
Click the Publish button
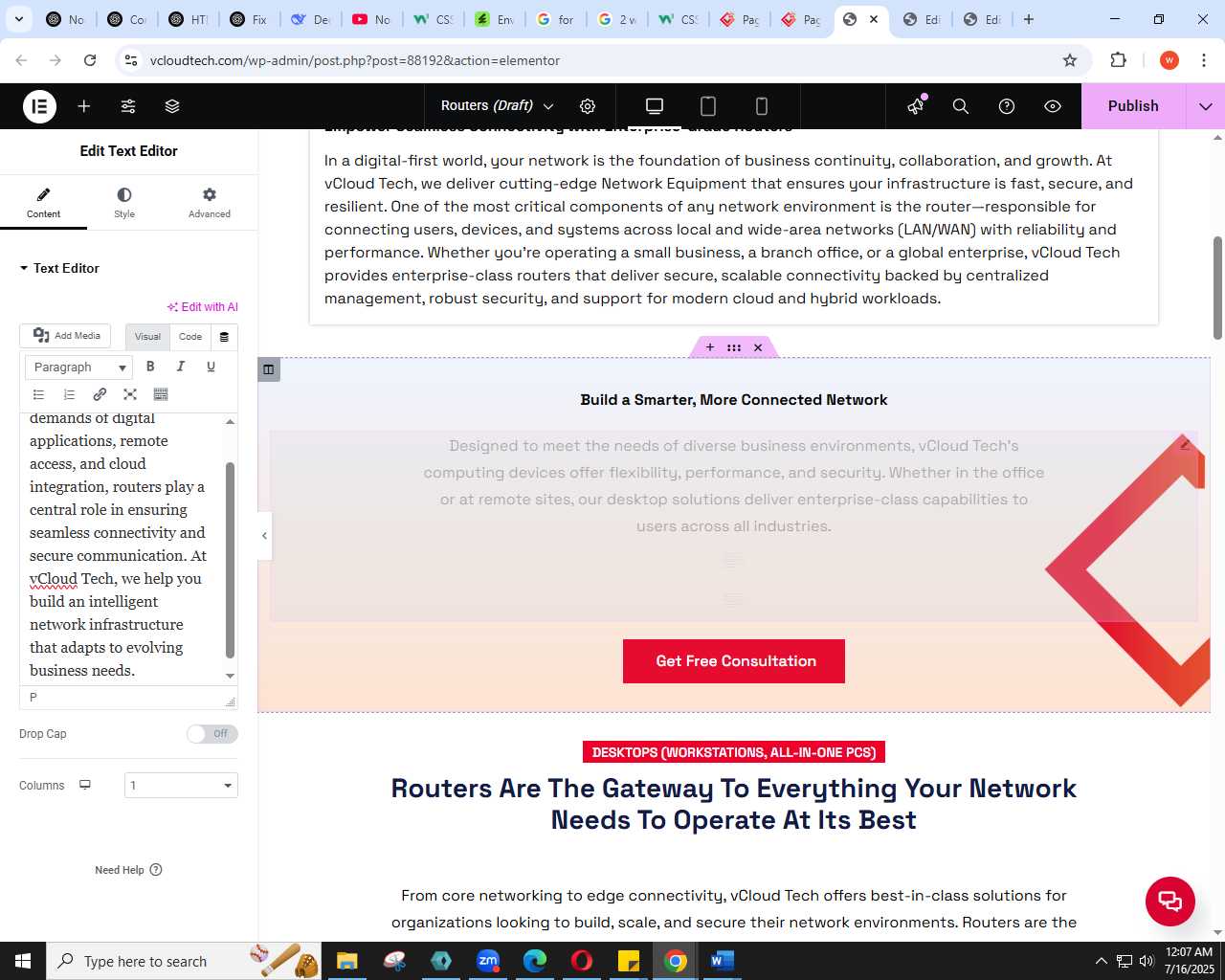[x=1133, y=106]
